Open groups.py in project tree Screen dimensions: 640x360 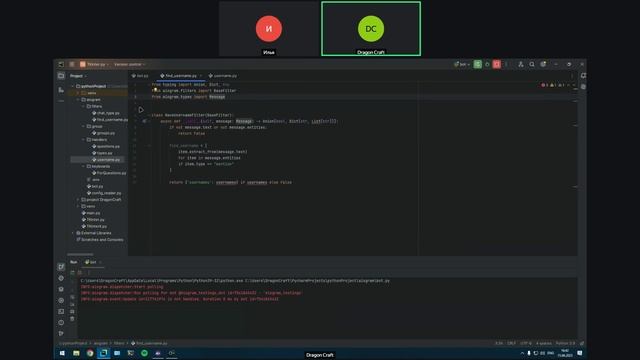104,133
